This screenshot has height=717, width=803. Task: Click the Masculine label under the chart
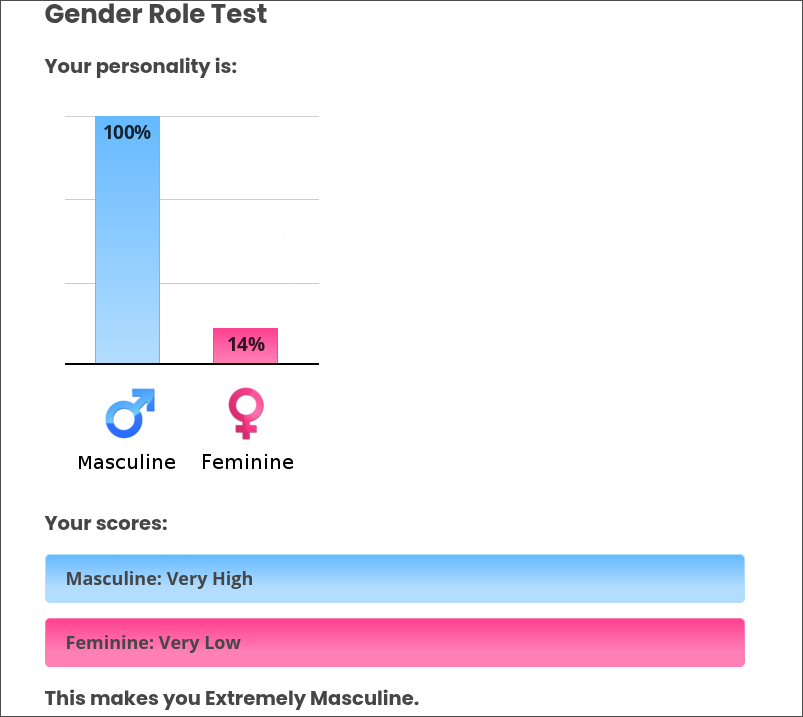(x=127, y=462)
